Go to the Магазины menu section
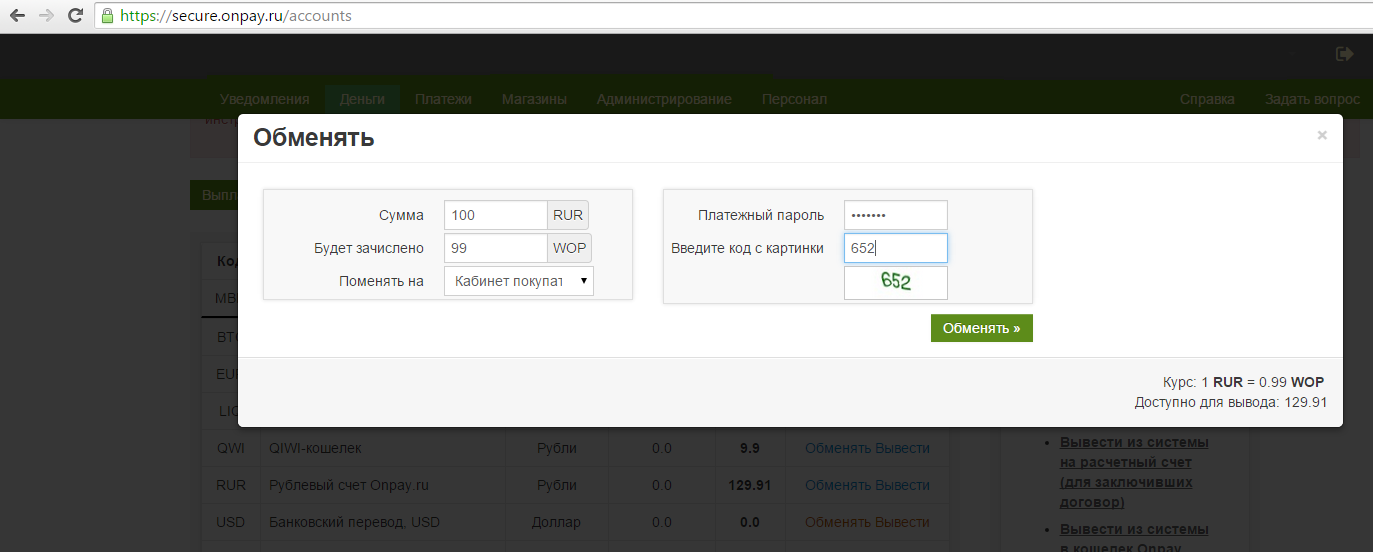Screen dimensions: 1373x552 pyautogui.click(x=534, y=99)
